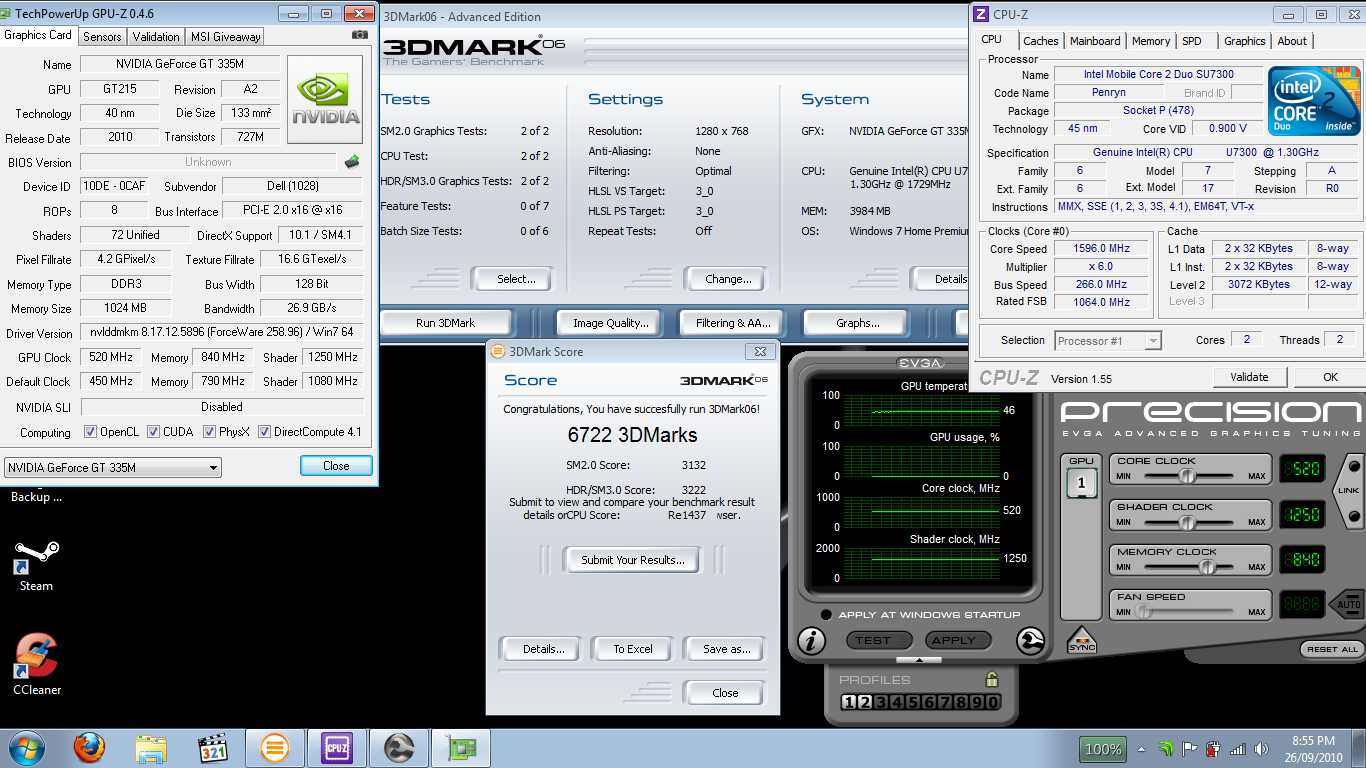Open EVGA Precision information button
The width and height of the screenshot is (1366, 768).
[811, 640]
